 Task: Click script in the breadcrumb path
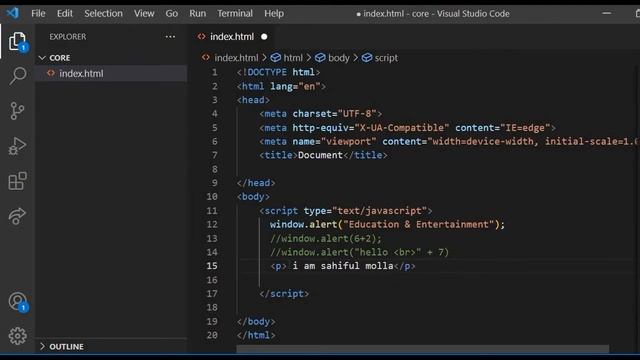(x=386, y=58)
